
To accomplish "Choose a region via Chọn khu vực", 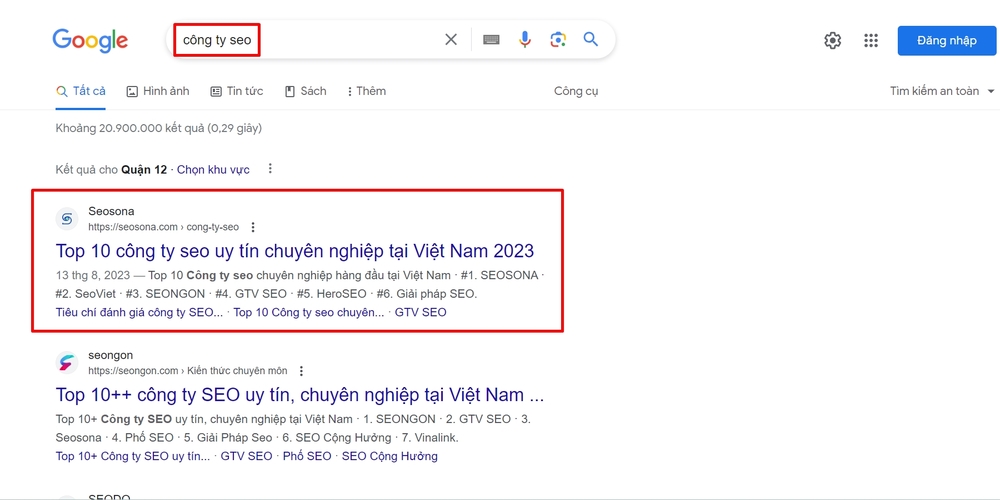I will tap(213, 170).
